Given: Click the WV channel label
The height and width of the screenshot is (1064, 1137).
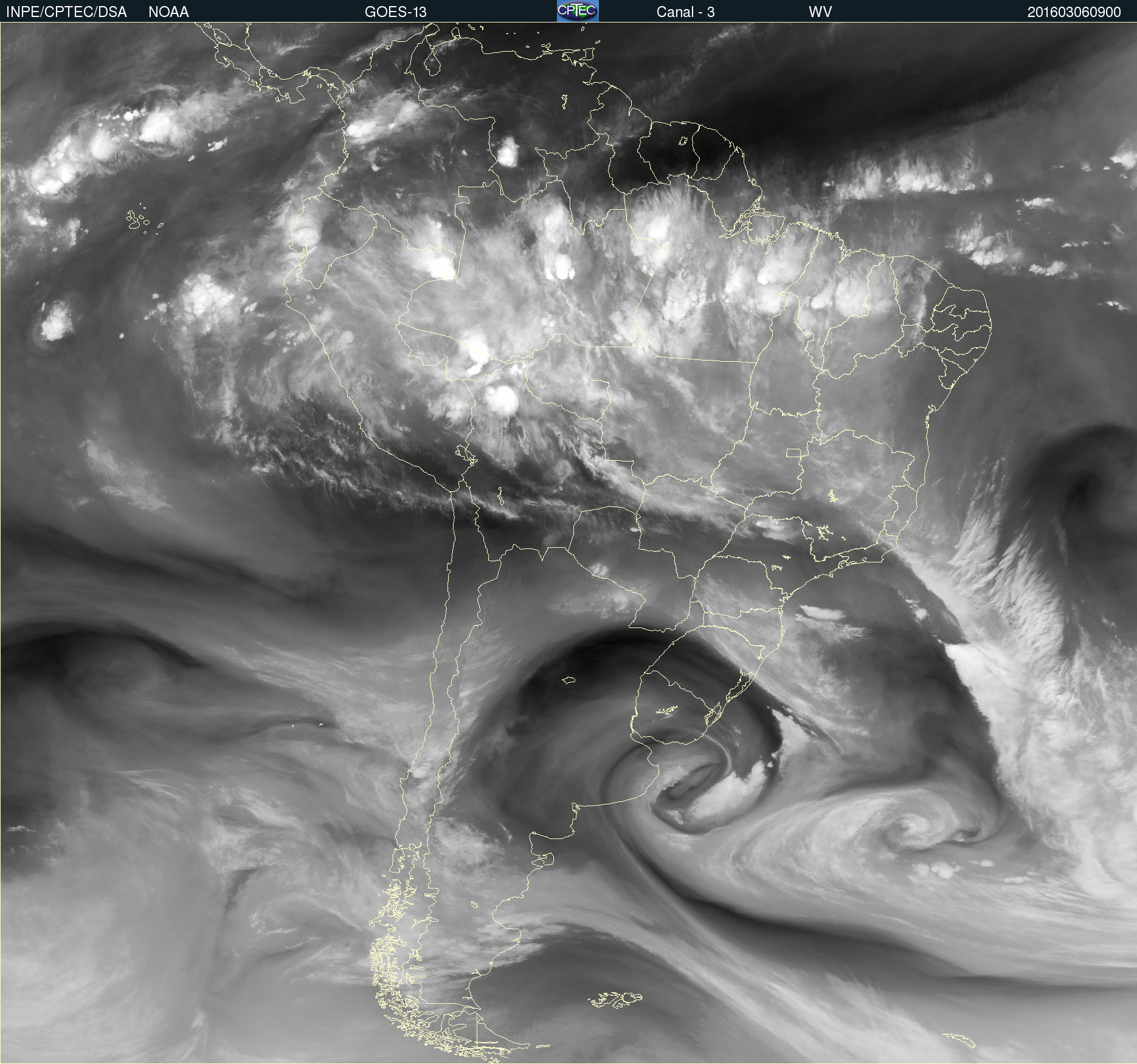Looking at the screenshot, I should pyautogui.click(x=820, y=12).
